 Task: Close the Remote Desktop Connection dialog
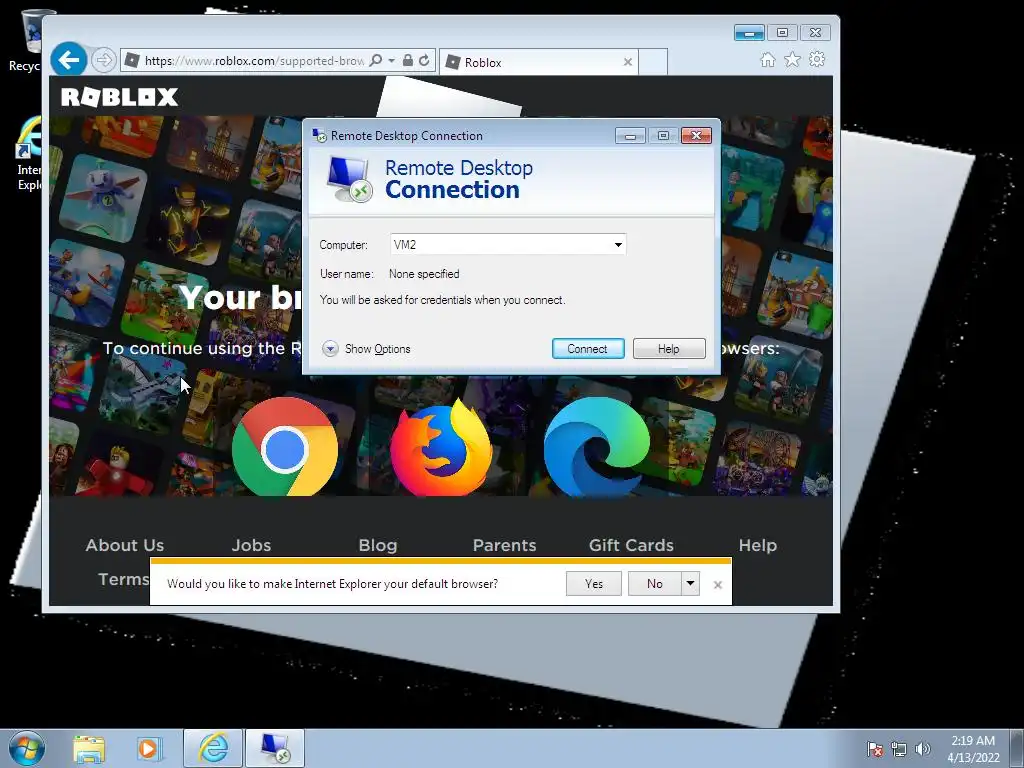[x=696, y=135]
